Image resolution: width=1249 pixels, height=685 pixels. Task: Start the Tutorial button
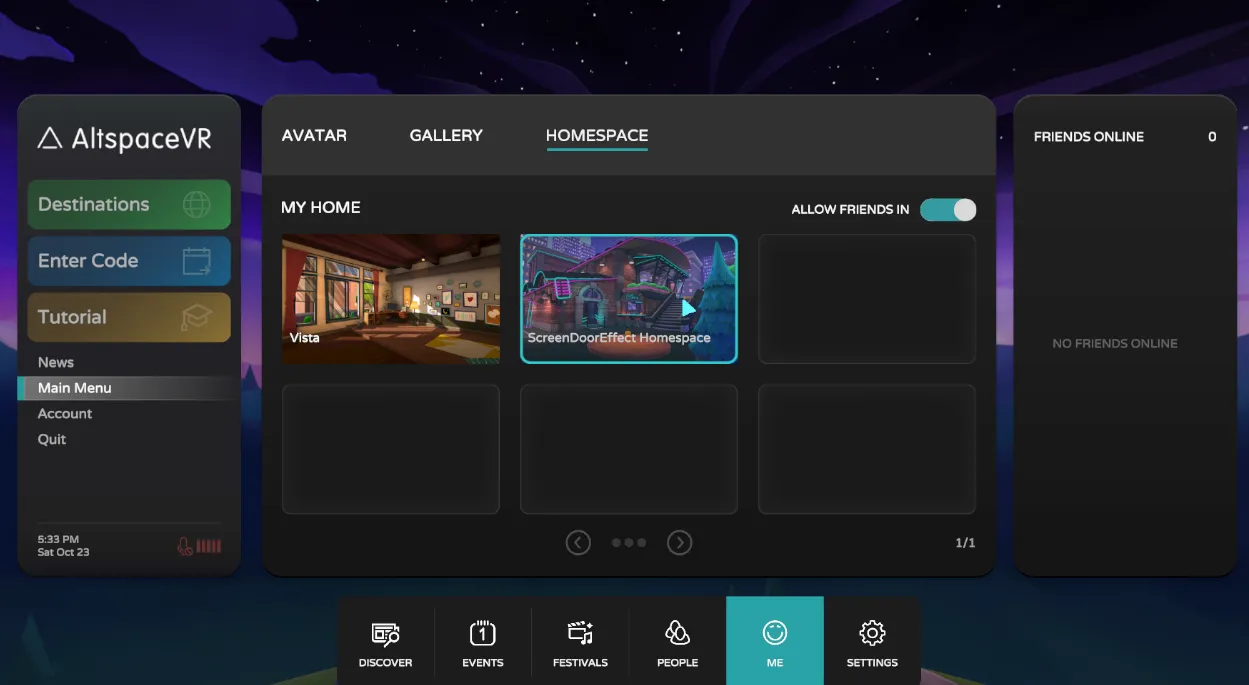click(x=129, y=317)
